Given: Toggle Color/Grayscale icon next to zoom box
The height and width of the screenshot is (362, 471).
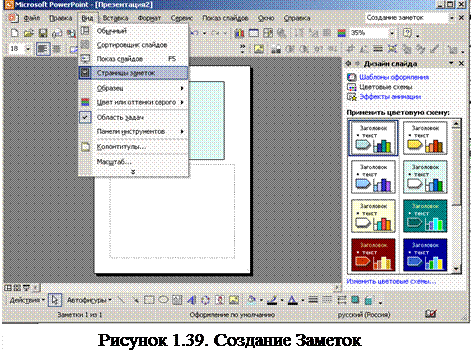Looking at the screenshot, I should click(341, 33).
